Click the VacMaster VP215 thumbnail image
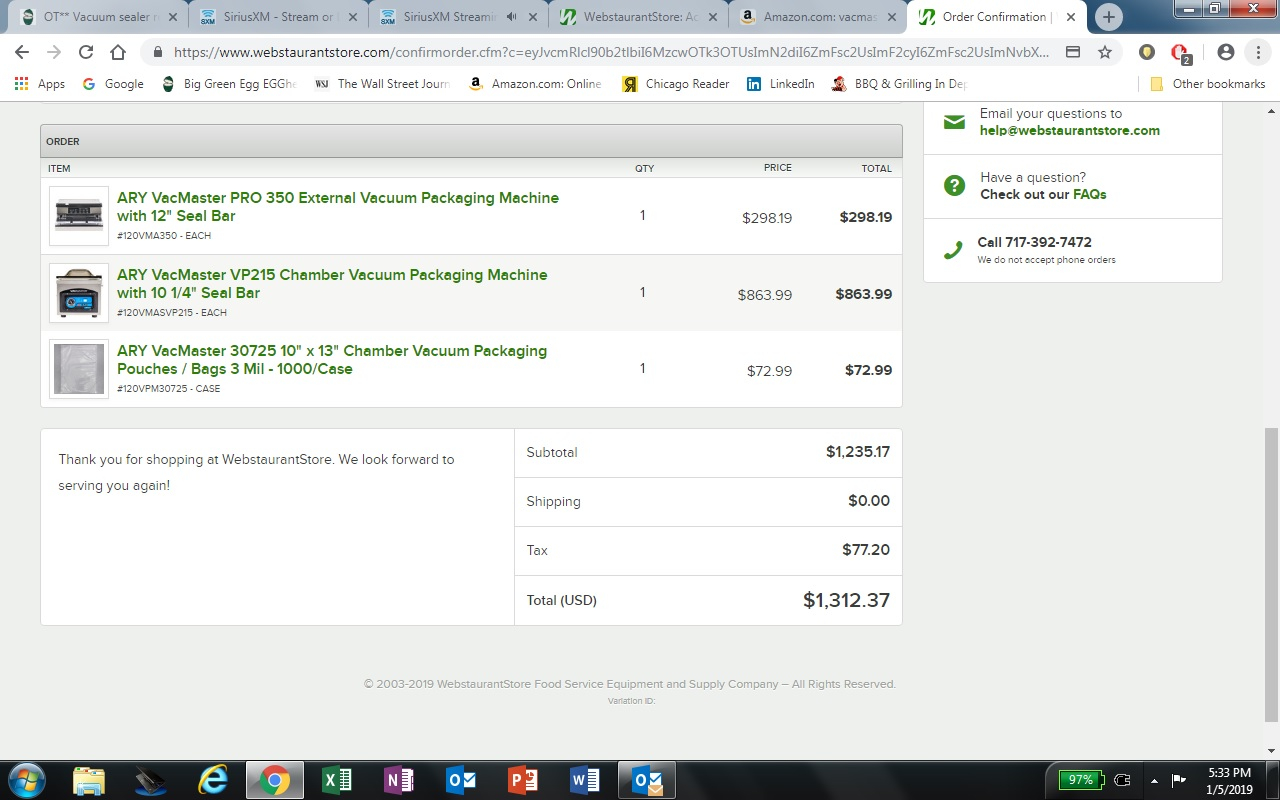 (79, 293)
